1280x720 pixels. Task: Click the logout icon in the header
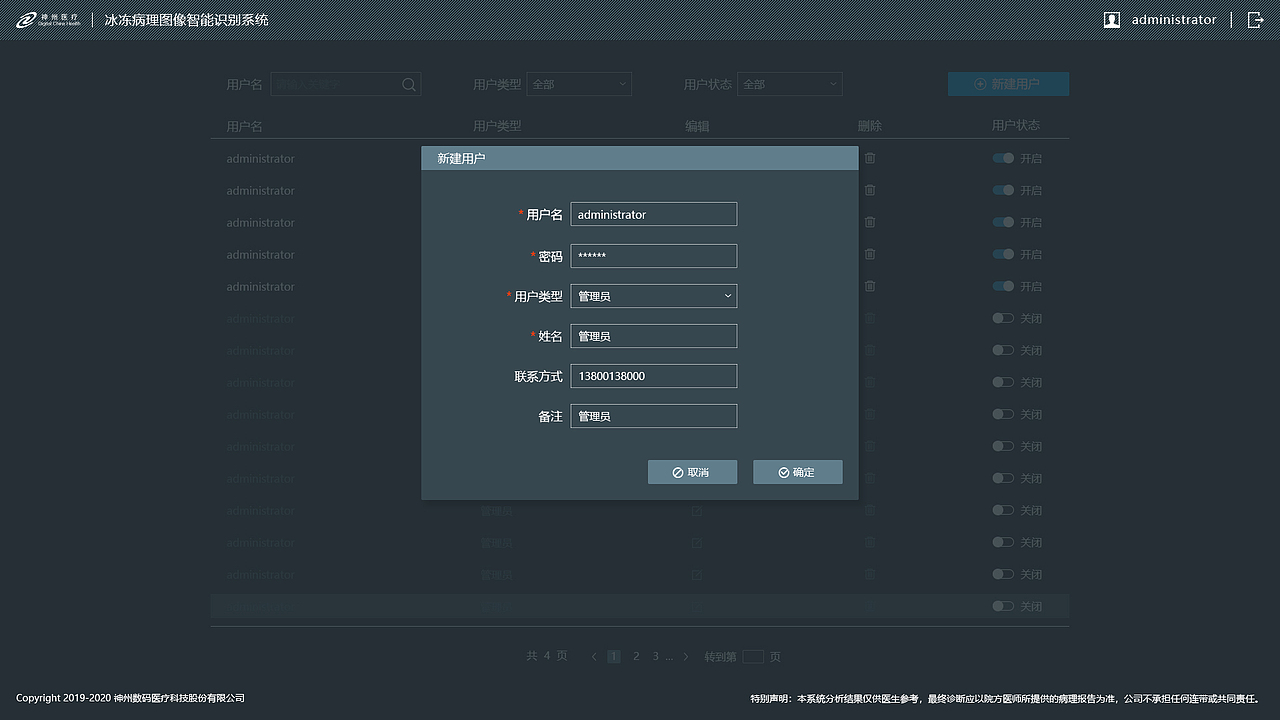click(x=1256, y=20)
